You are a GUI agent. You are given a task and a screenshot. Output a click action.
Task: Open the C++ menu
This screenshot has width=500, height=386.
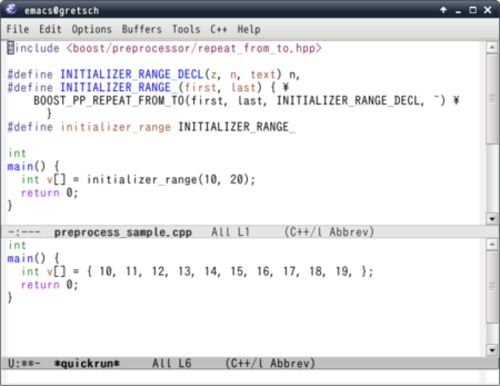[219, 29]
